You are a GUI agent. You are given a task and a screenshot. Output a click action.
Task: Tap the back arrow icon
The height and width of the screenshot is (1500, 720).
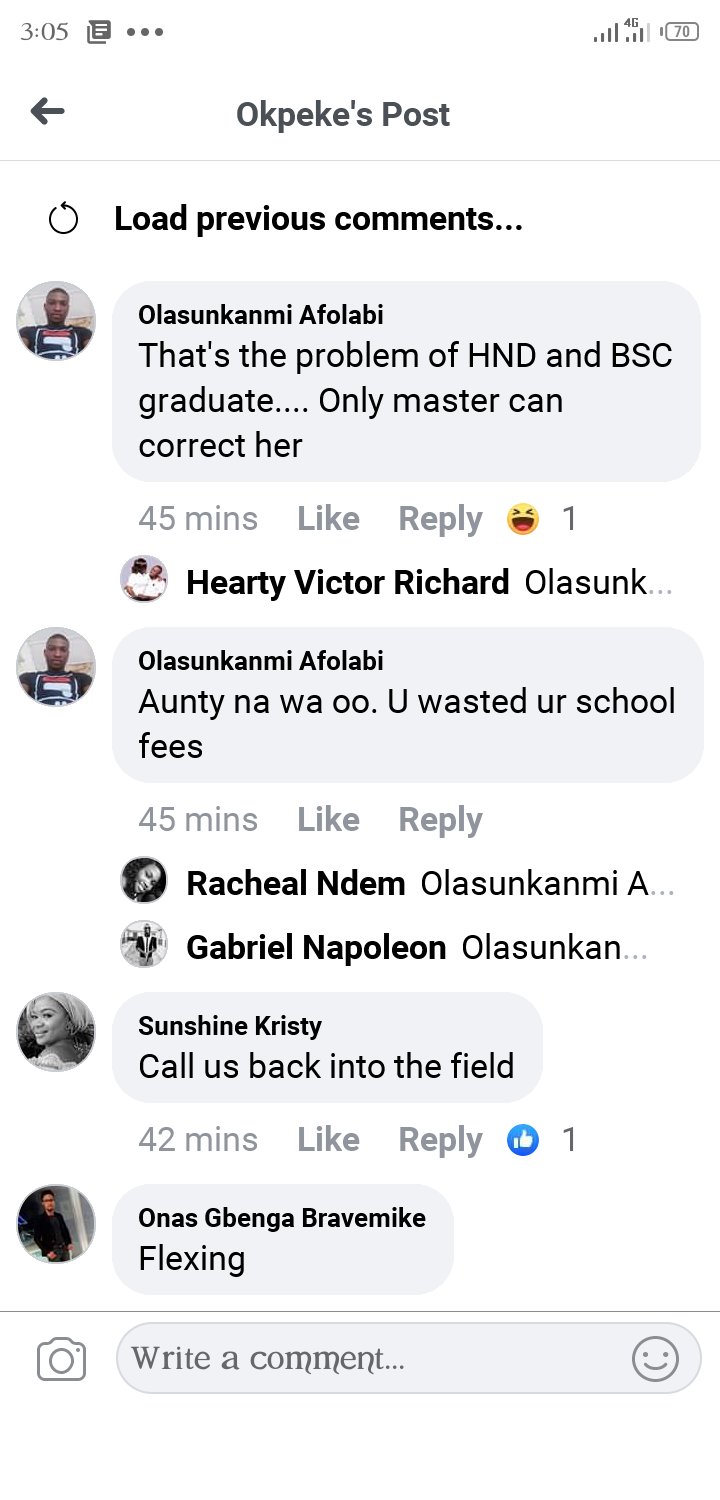click(x=48, y=112)
